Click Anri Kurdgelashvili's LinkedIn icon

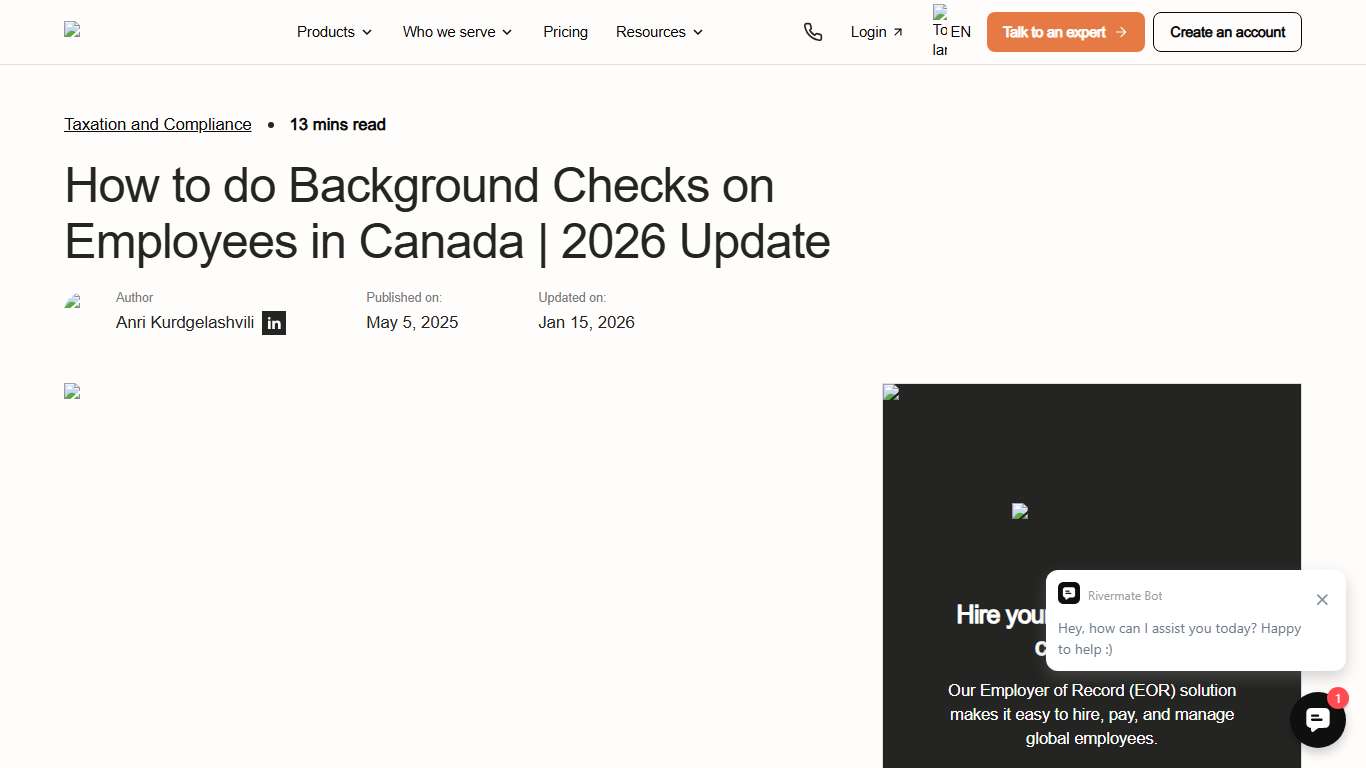pos(273,323)
